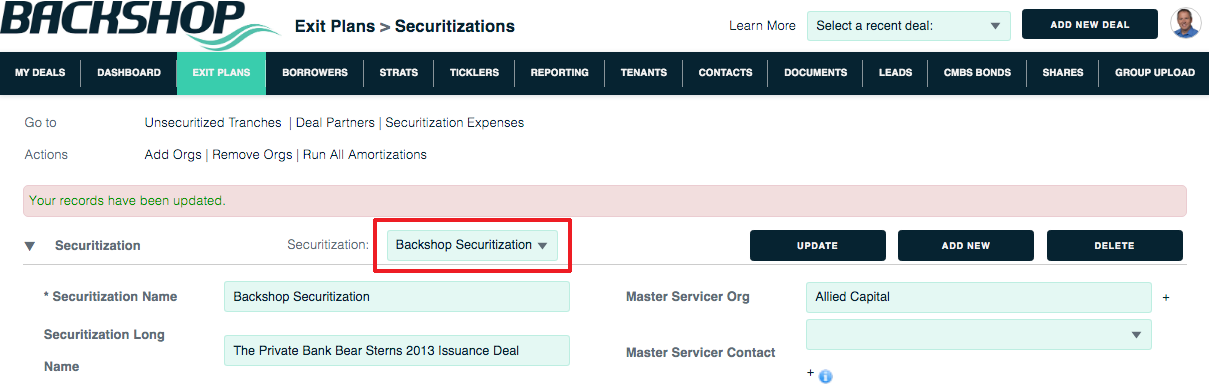The height and width of the screenshot is (389, 1209).
Task: Open the Select a recent deal dropdown
Action: [909, 26]
